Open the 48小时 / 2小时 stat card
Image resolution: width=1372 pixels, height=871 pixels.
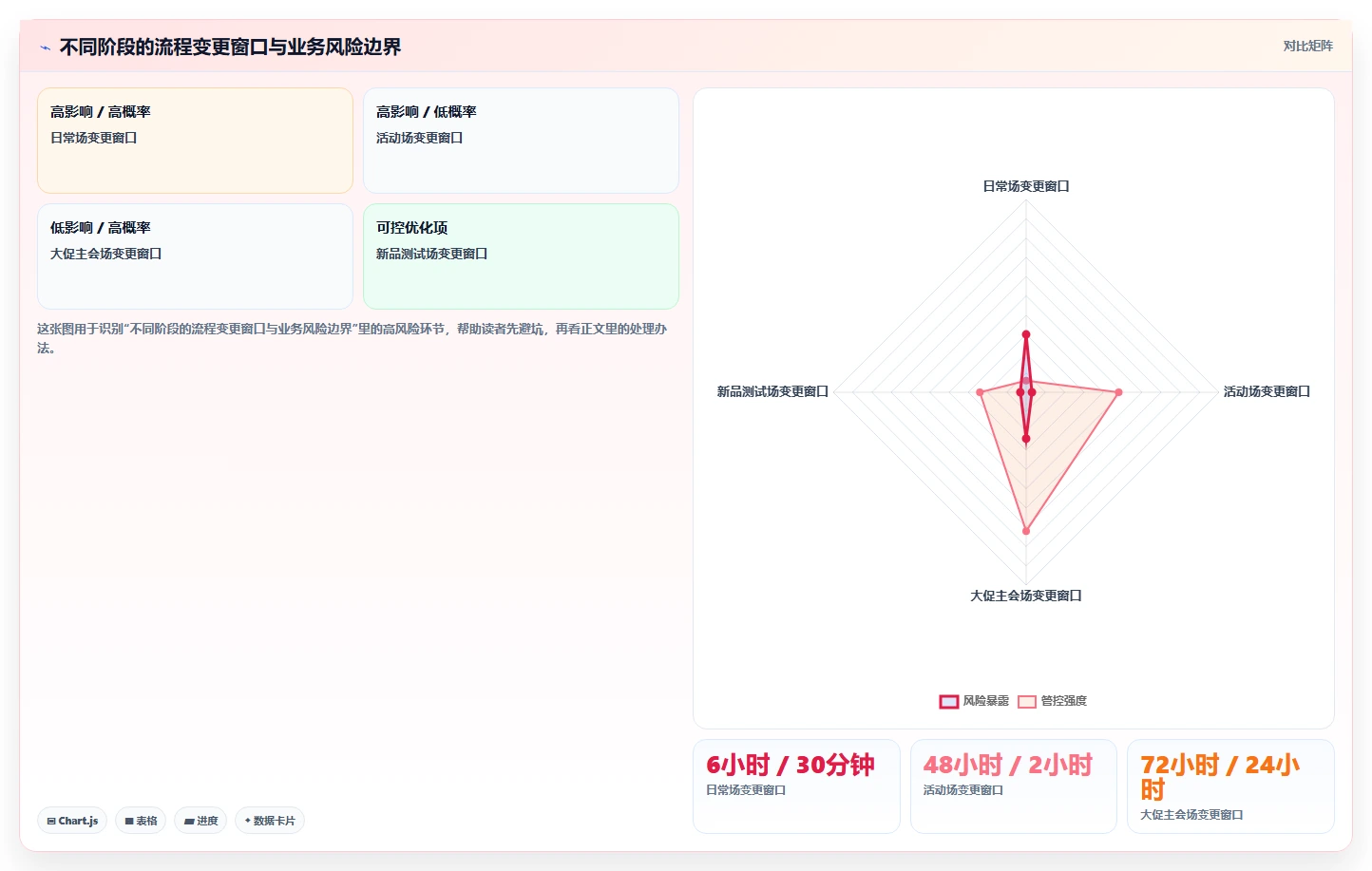[x=1013, y=786]
